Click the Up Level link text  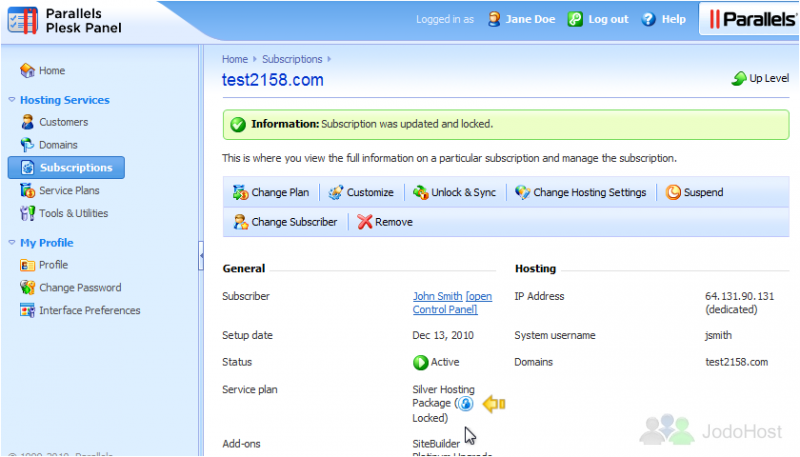click(769, 78)
